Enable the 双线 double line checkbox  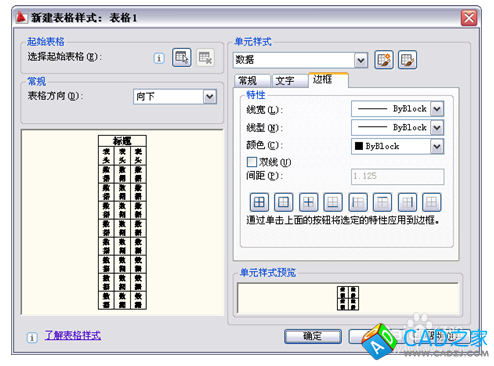click(252, 162)
